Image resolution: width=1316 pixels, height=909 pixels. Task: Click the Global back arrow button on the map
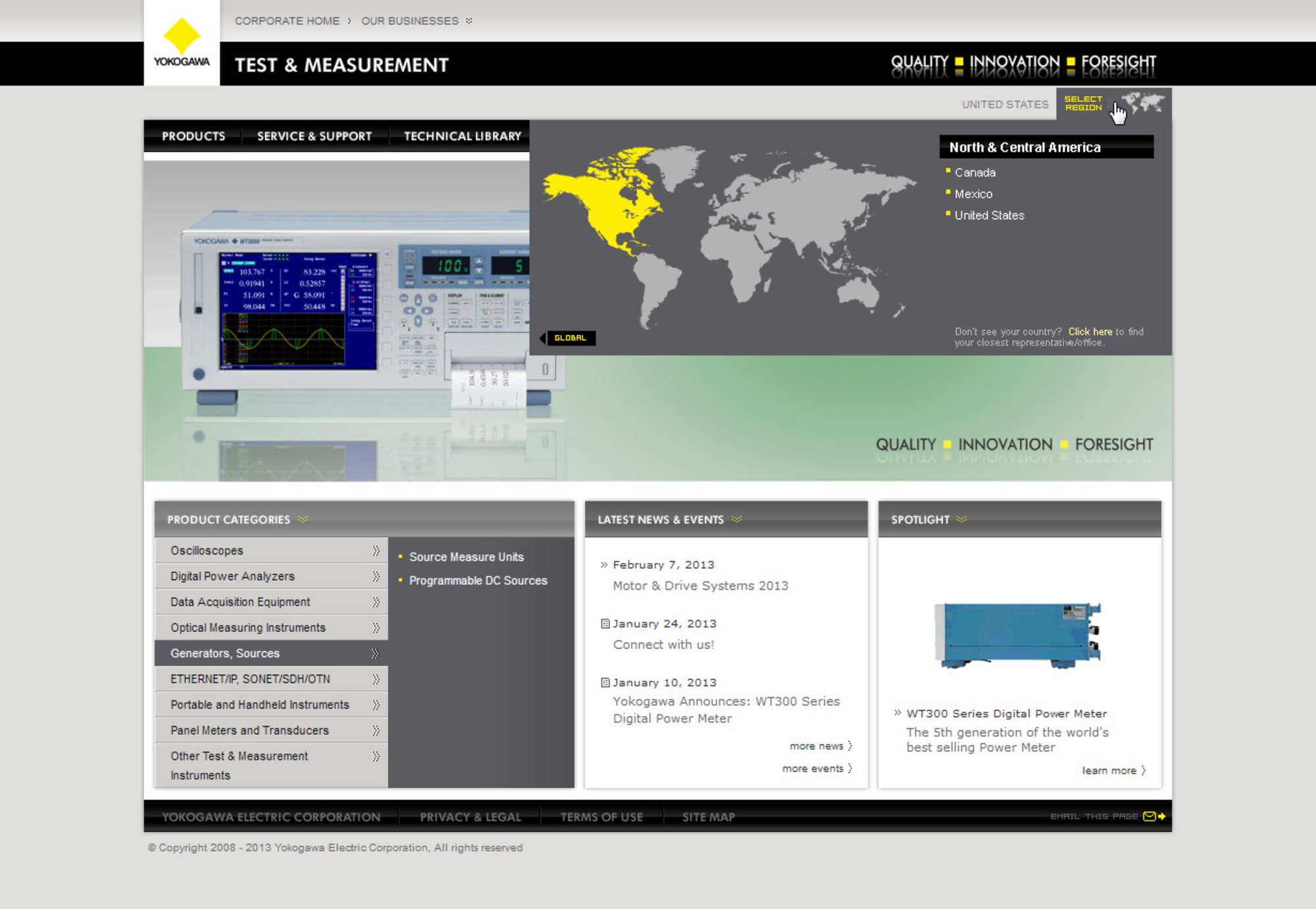[567, 338]
